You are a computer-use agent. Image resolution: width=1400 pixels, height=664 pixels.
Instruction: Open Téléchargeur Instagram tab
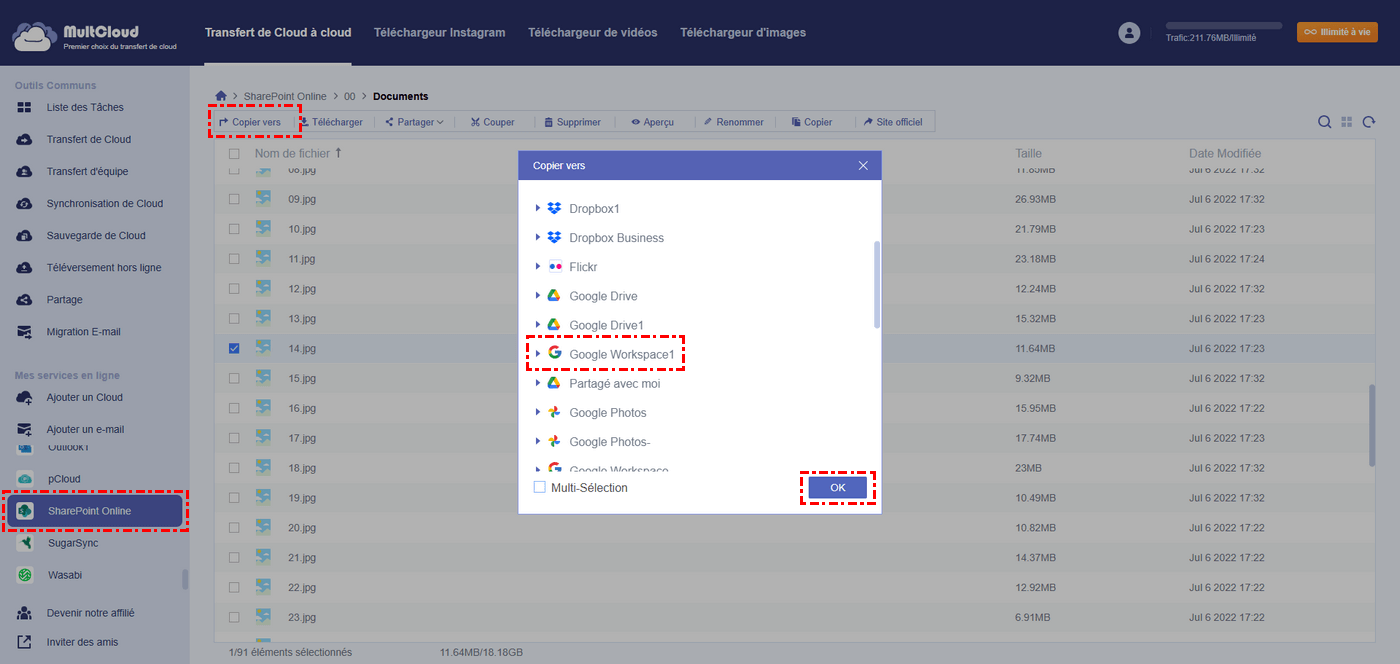pos(439,32)
